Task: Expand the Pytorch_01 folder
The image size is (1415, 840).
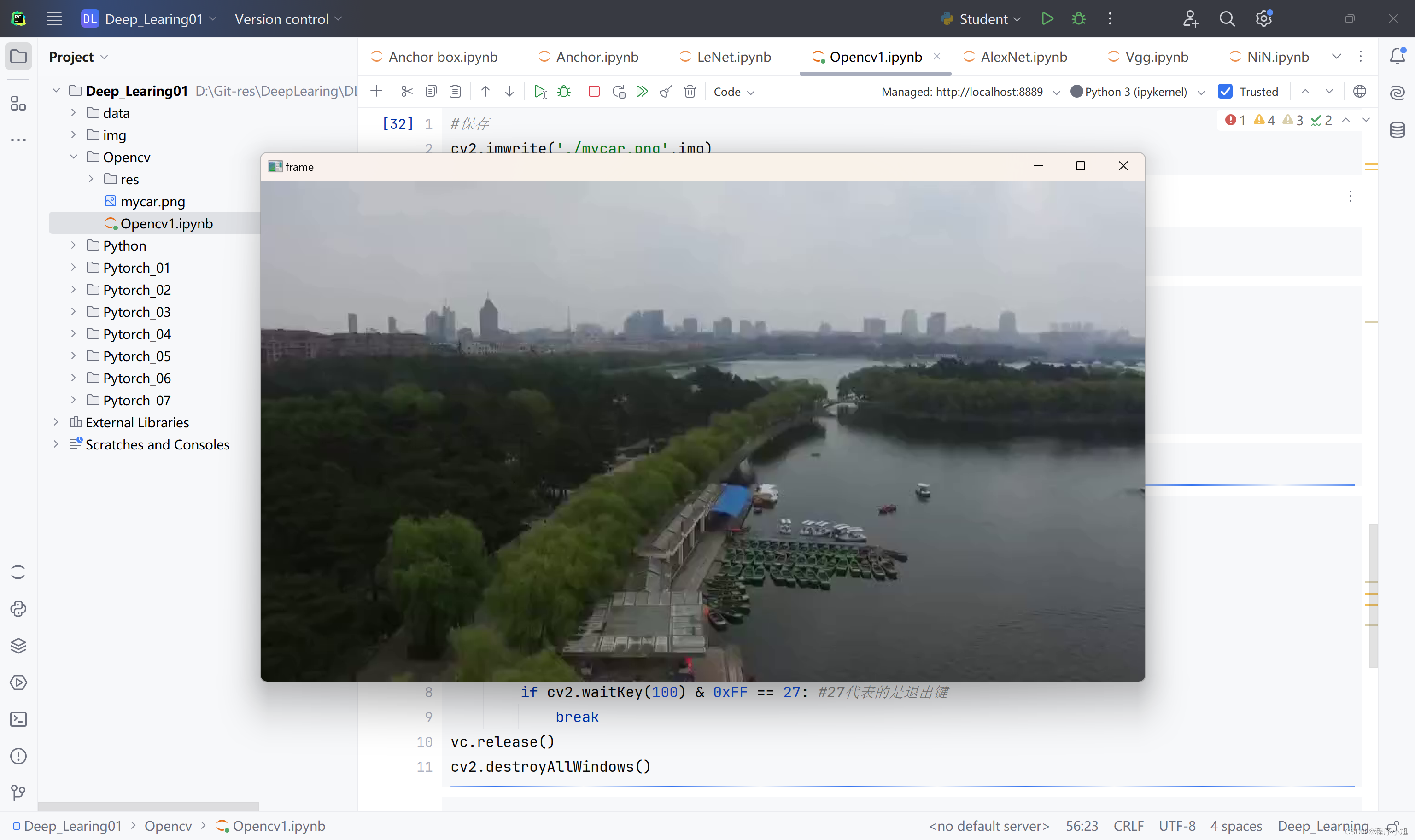Action: click(x=74, y=267)
